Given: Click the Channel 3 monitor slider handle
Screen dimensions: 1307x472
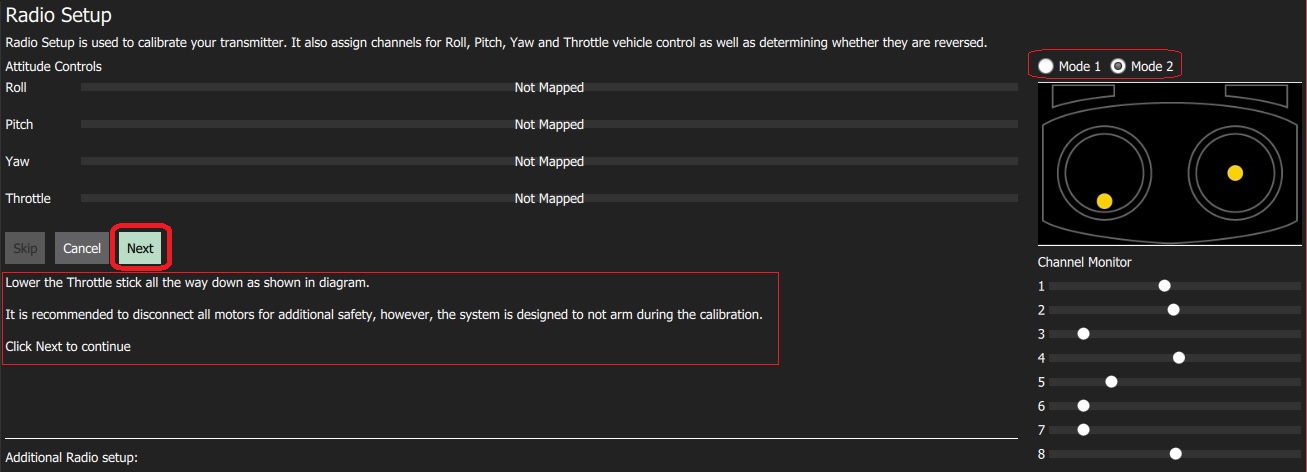Looking at the screenshot, I should [1083, 334].
